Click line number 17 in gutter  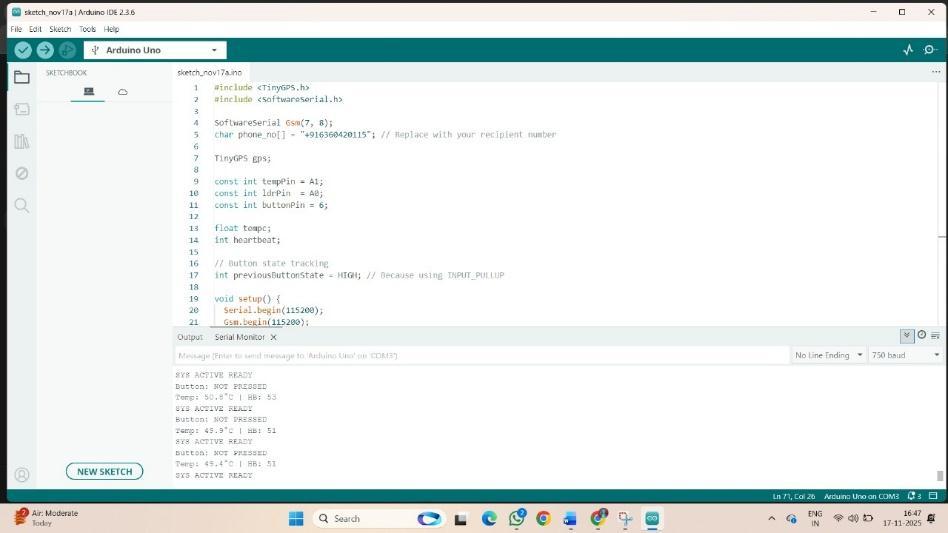point(193,275)
